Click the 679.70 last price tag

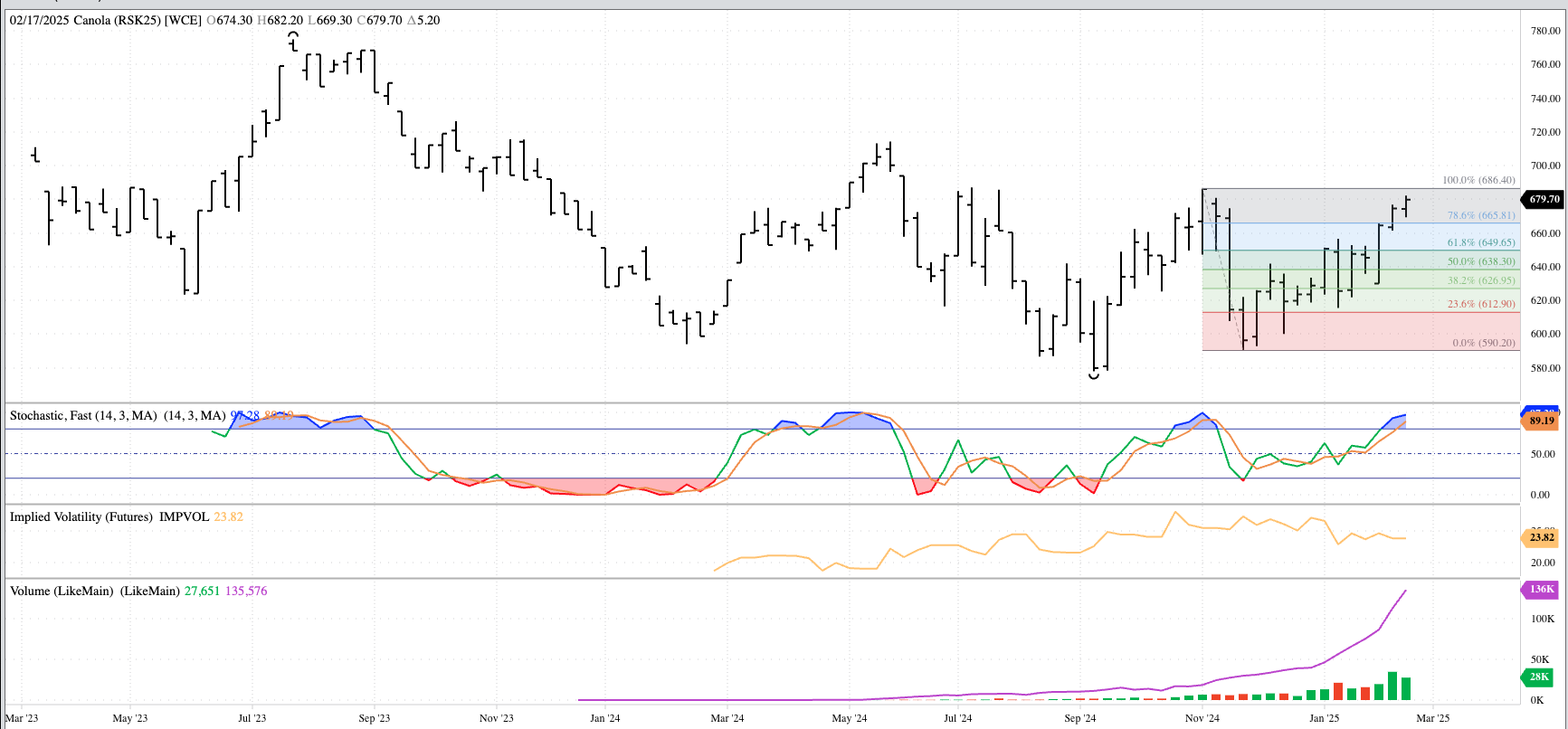pyautogui.click(x=1544, y=199)
